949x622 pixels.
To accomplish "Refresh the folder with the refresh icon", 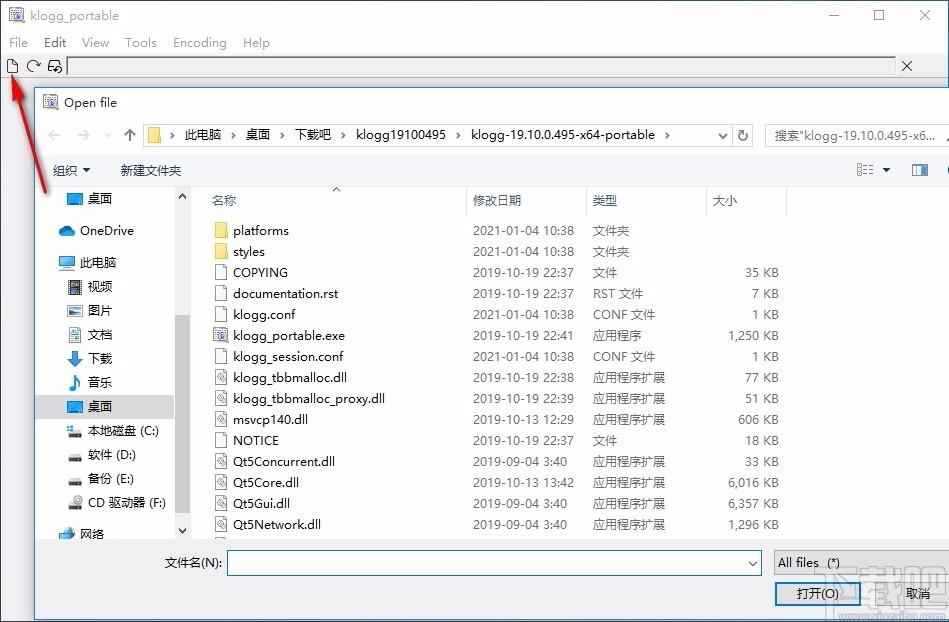I will click(x=743, y=136).
